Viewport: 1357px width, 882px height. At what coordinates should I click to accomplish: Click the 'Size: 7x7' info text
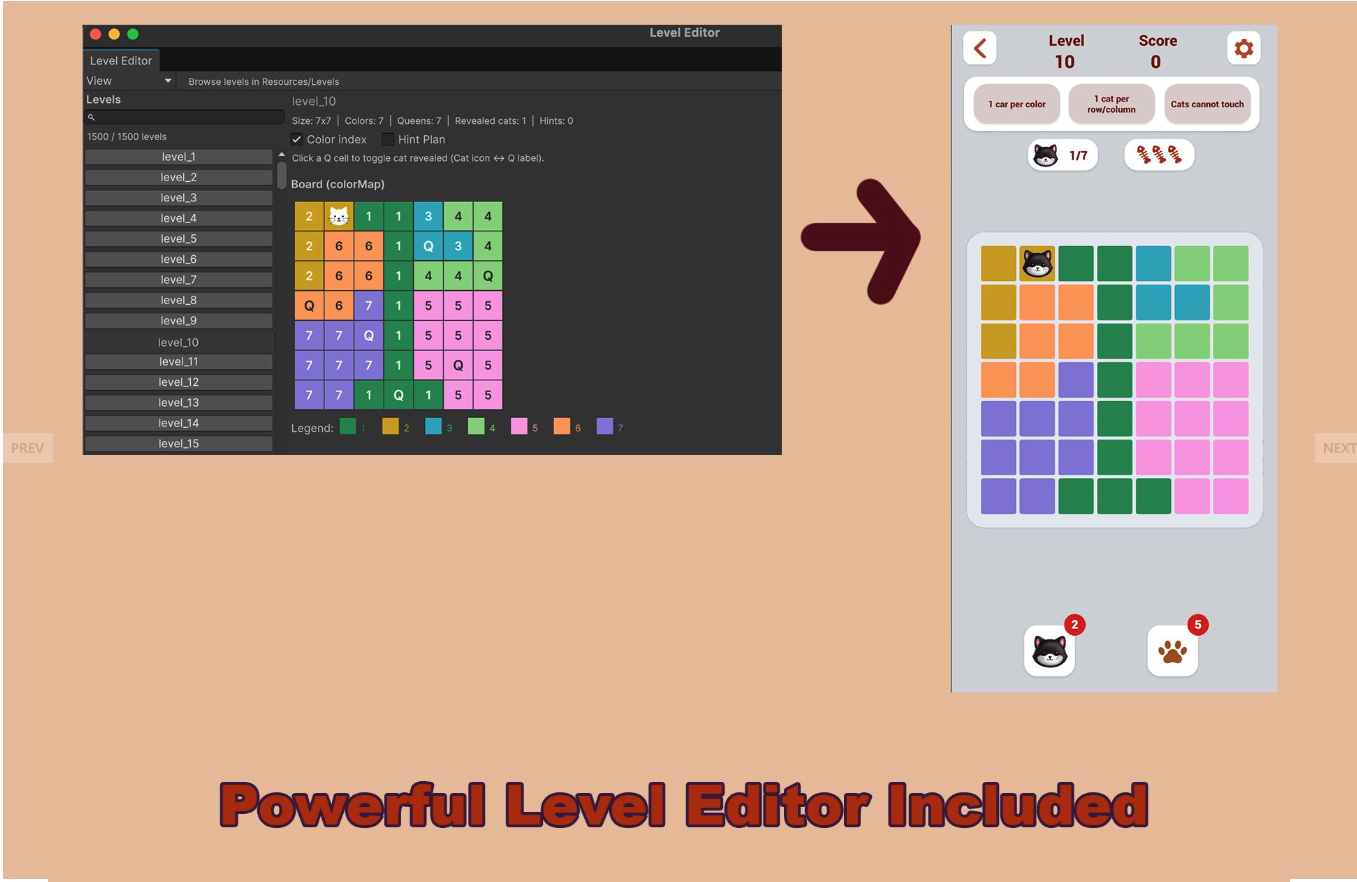pos(311,121)
